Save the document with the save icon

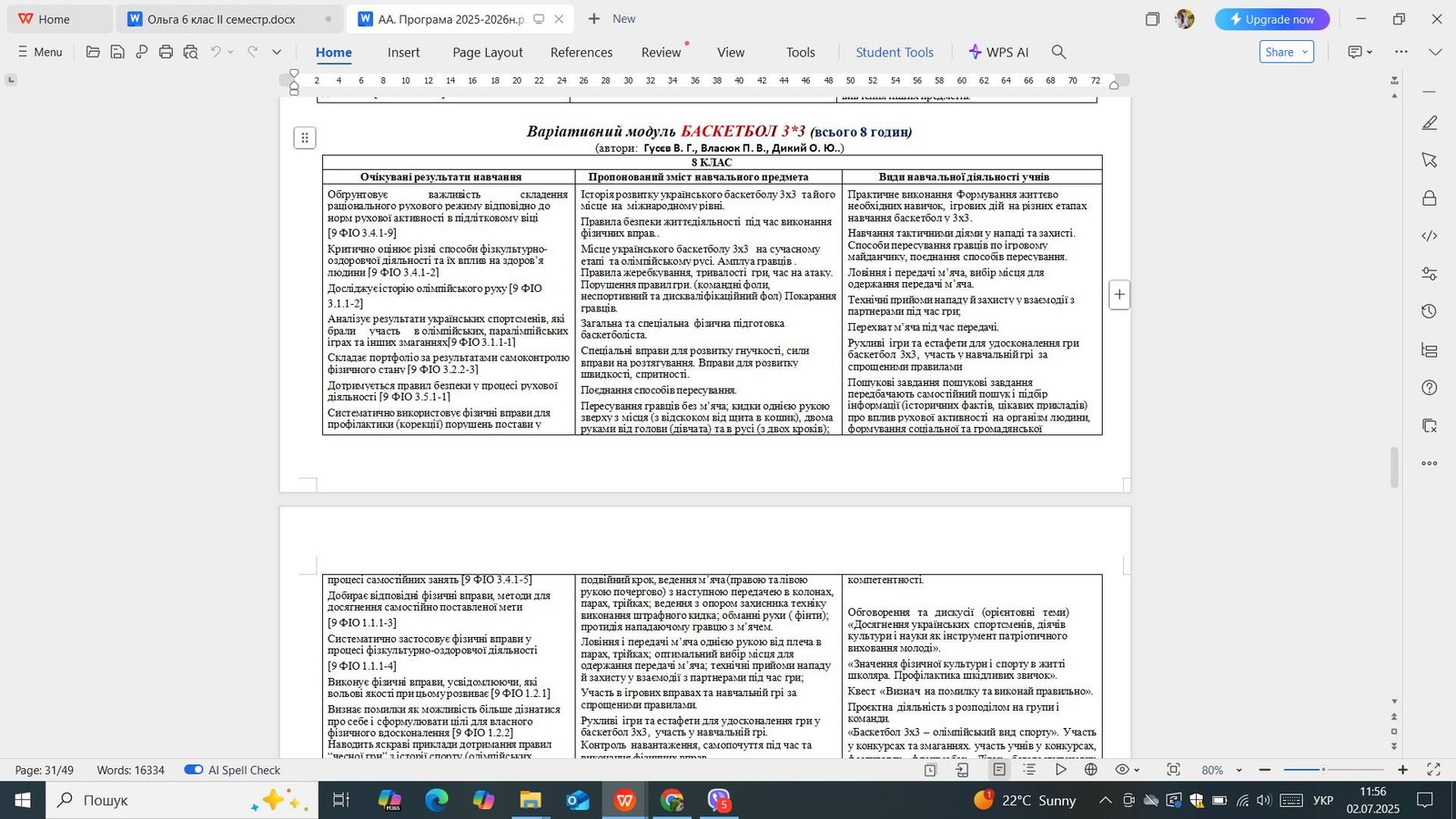point(117,52)
